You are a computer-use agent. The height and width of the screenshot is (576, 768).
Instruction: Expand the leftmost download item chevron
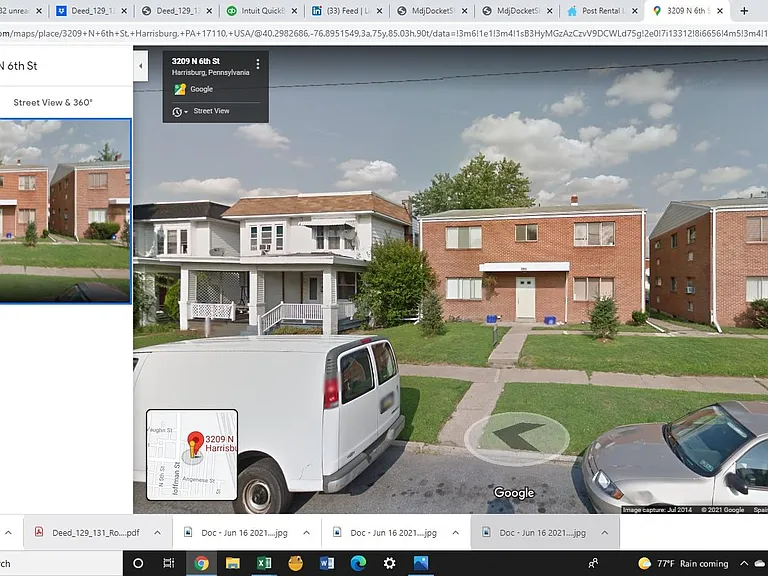(8, 532)
